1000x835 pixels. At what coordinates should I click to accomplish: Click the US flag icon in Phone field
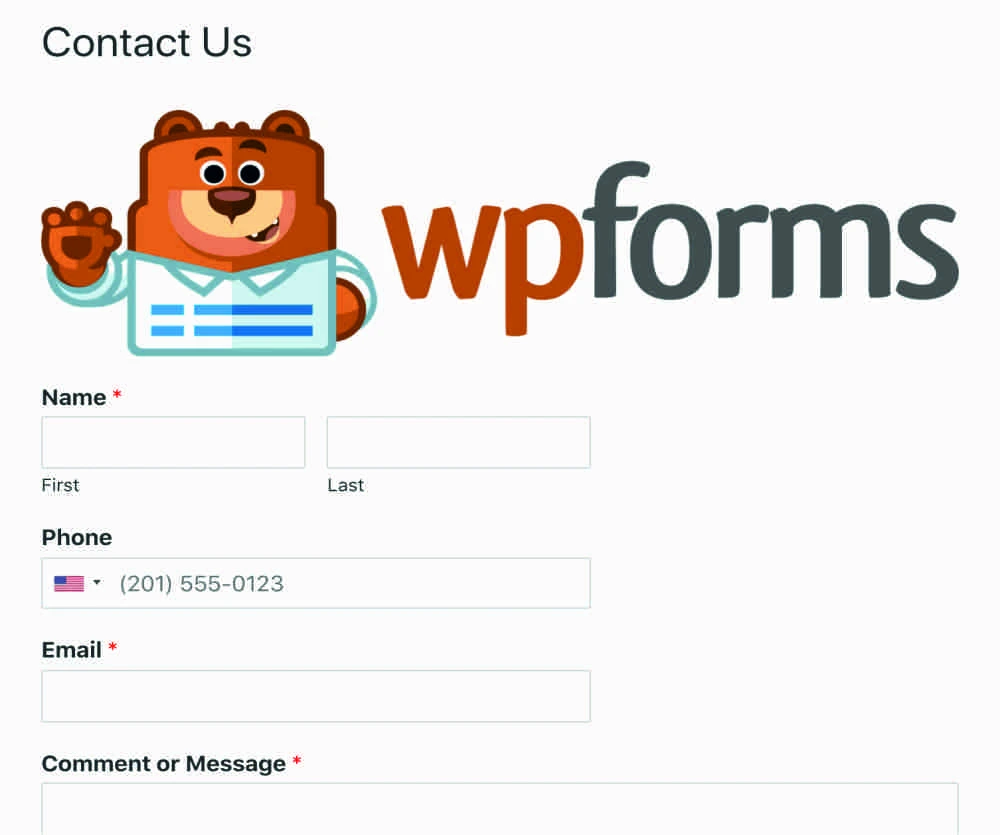point(69,584)
